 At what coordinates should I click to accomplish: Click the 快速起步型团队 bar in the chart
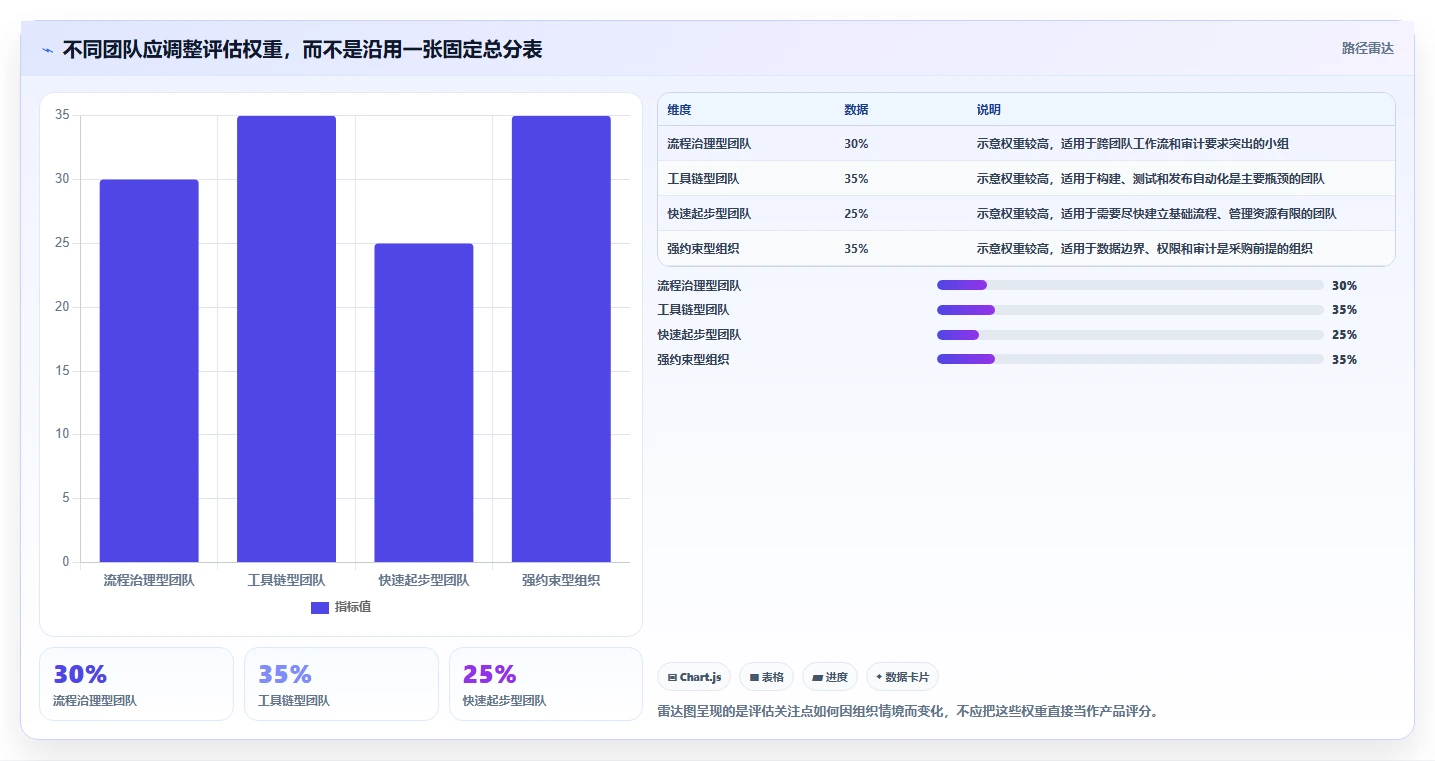424,403
